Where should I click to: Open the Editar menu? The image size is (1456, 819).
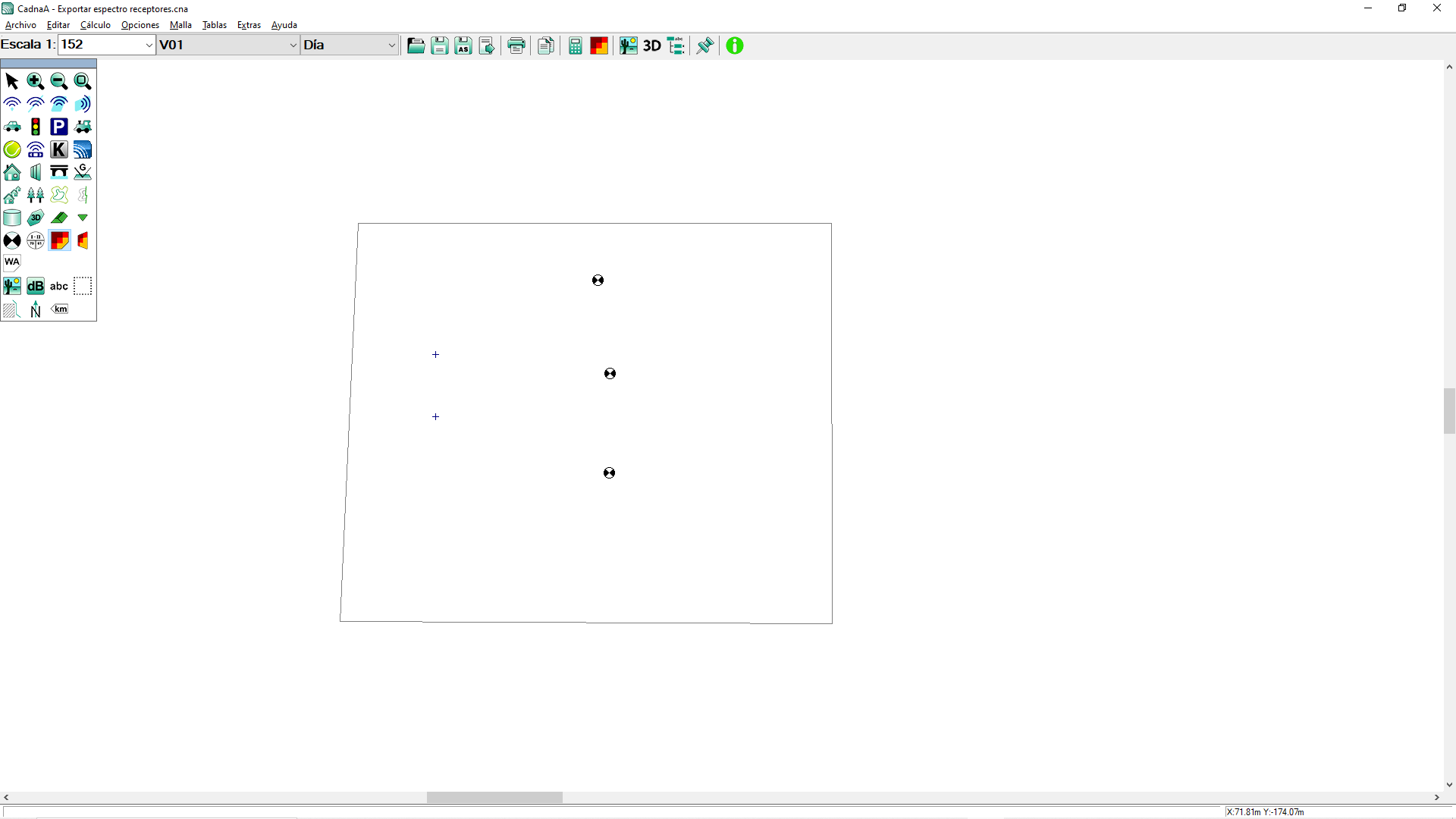[58, 25]
